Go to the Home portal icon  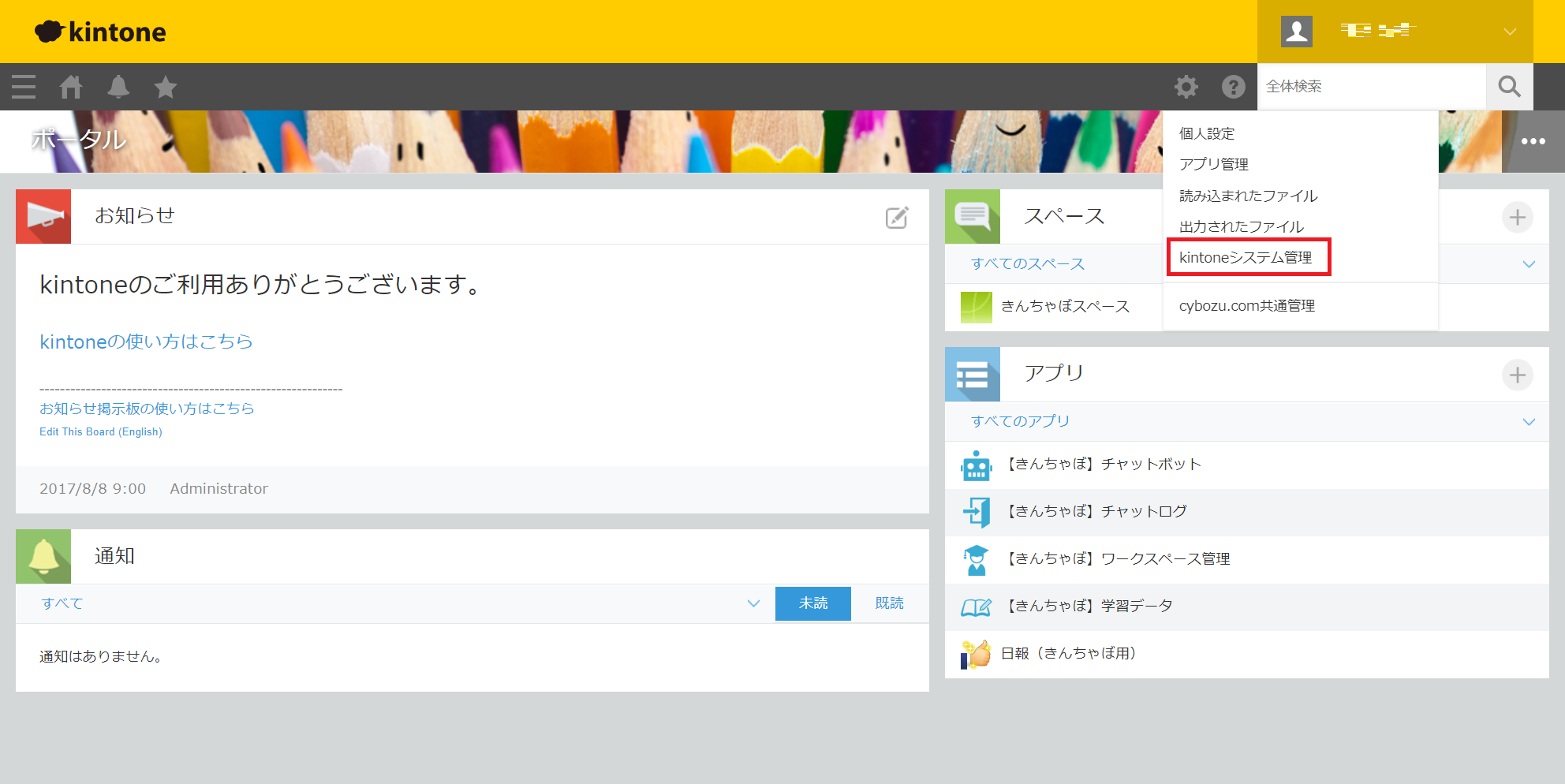pos(71,87)
